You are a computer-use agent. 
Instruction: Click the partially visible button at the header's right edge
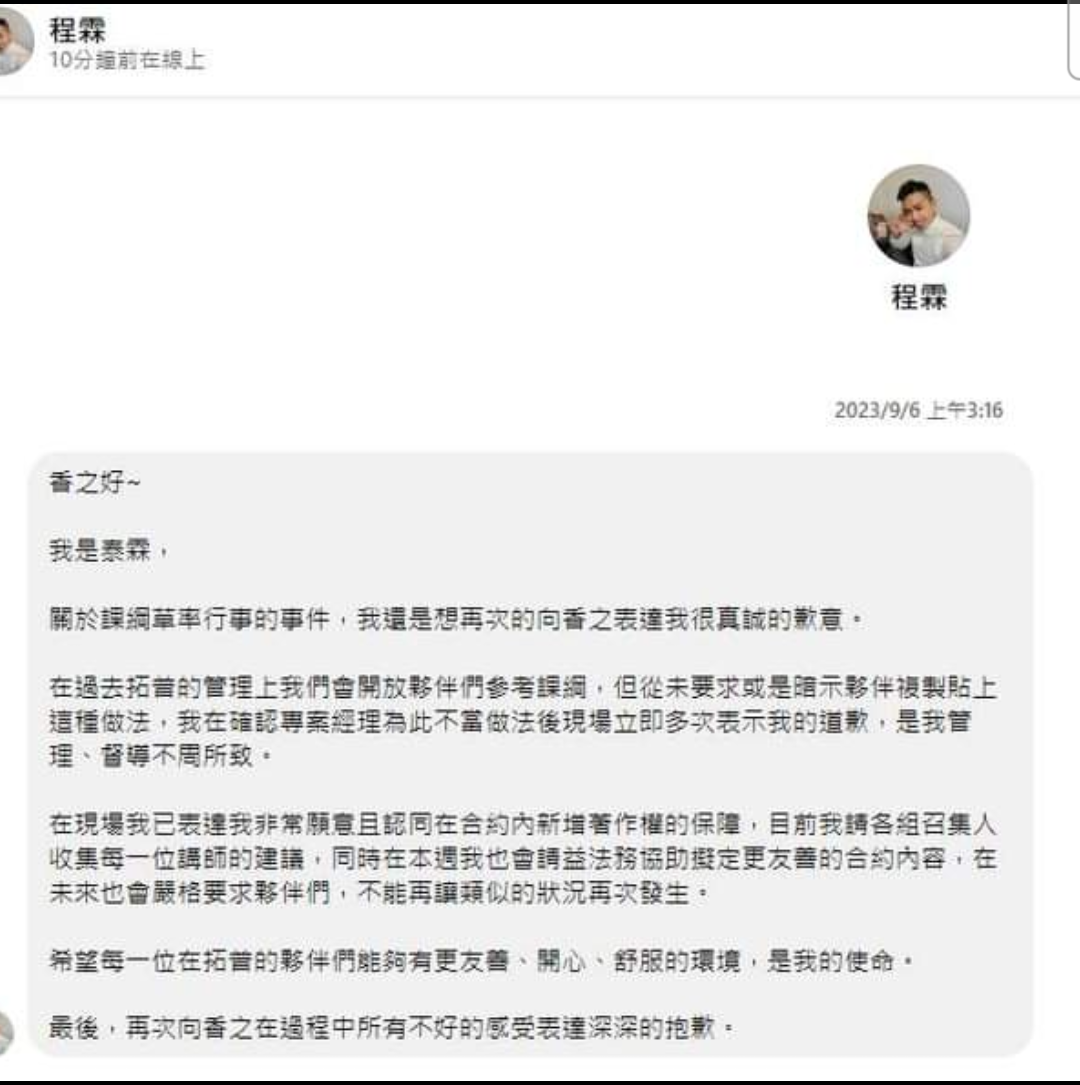point(1074,42)
